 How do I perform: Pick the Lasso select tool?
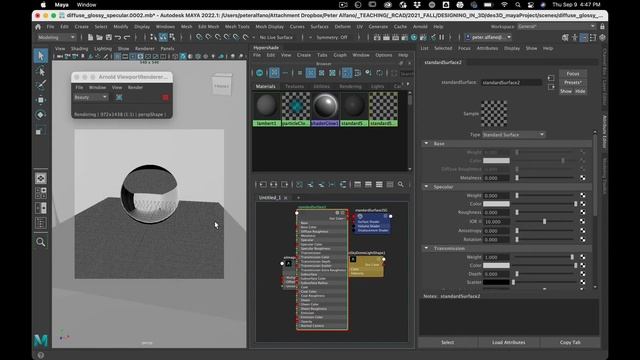click(x=40, y=71)
